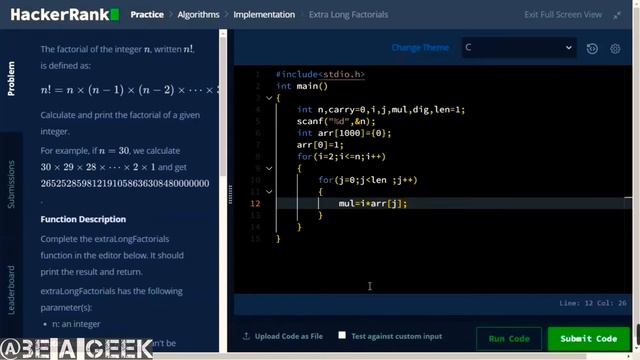The height and width of the screenshot is (360, 640).
Task: Click the for(j=0;j<len ;j++) line
Action: click(368, 180)
